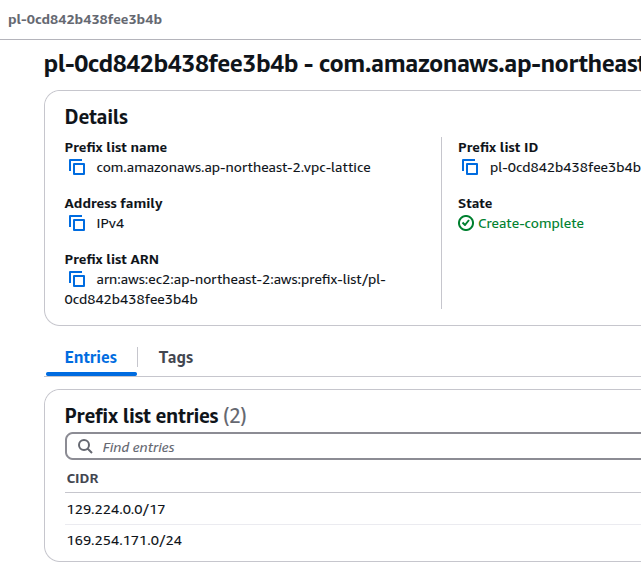Screen dimensions: 641x563
Task: Click the IPv4 address family value
Action: point(110,224)
